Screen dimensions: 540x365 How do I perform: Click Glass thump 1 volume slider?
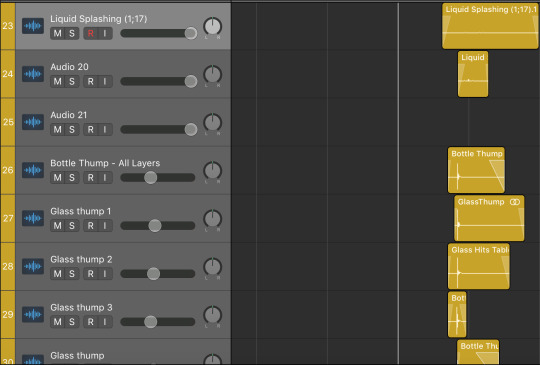pos(158,226)
